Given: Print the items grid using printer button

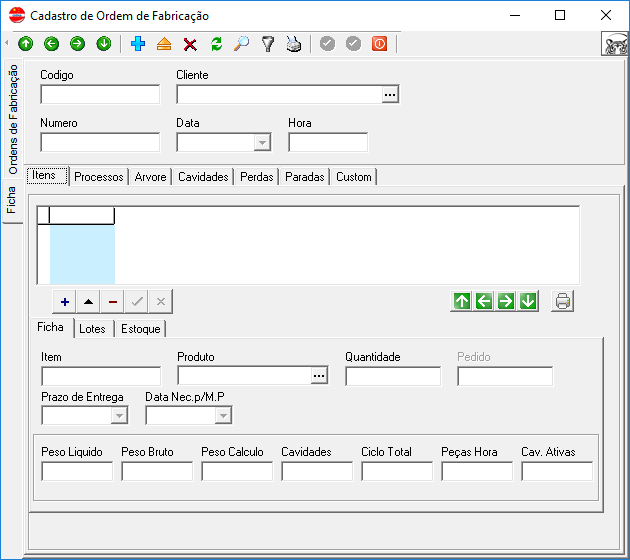Looking at the screenshot, I should pyautogui.click(x=563, y=301).
